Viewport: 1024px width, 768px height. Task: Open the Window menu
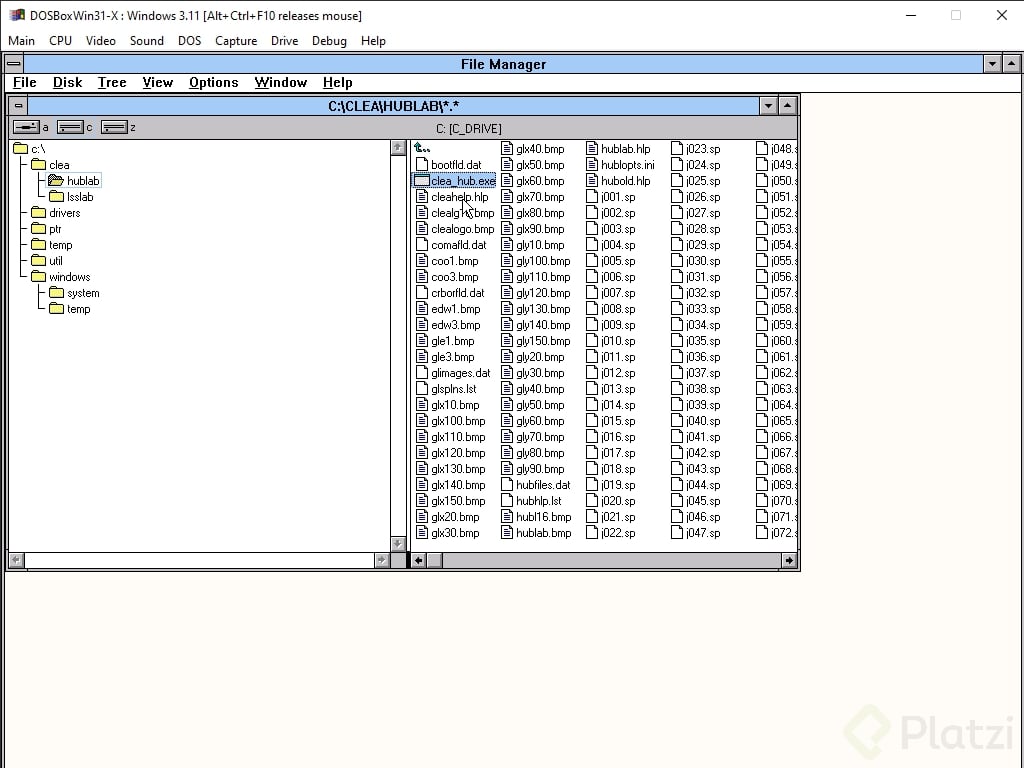click(281, 82)
